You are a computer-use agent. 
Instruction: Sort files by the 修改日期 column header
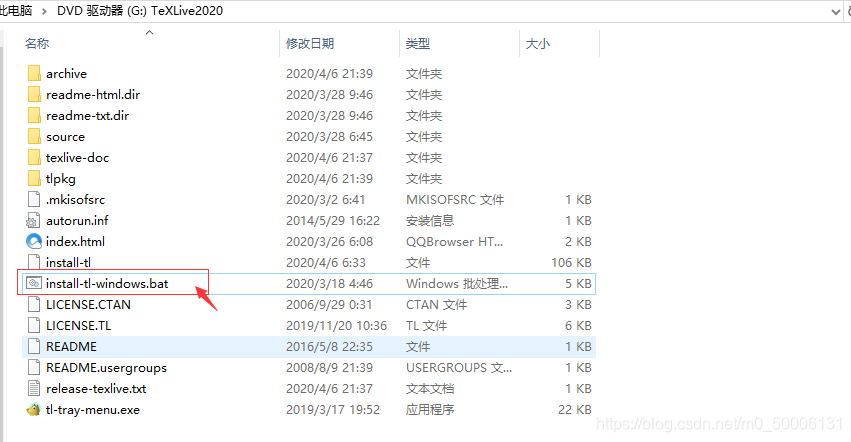310,43
